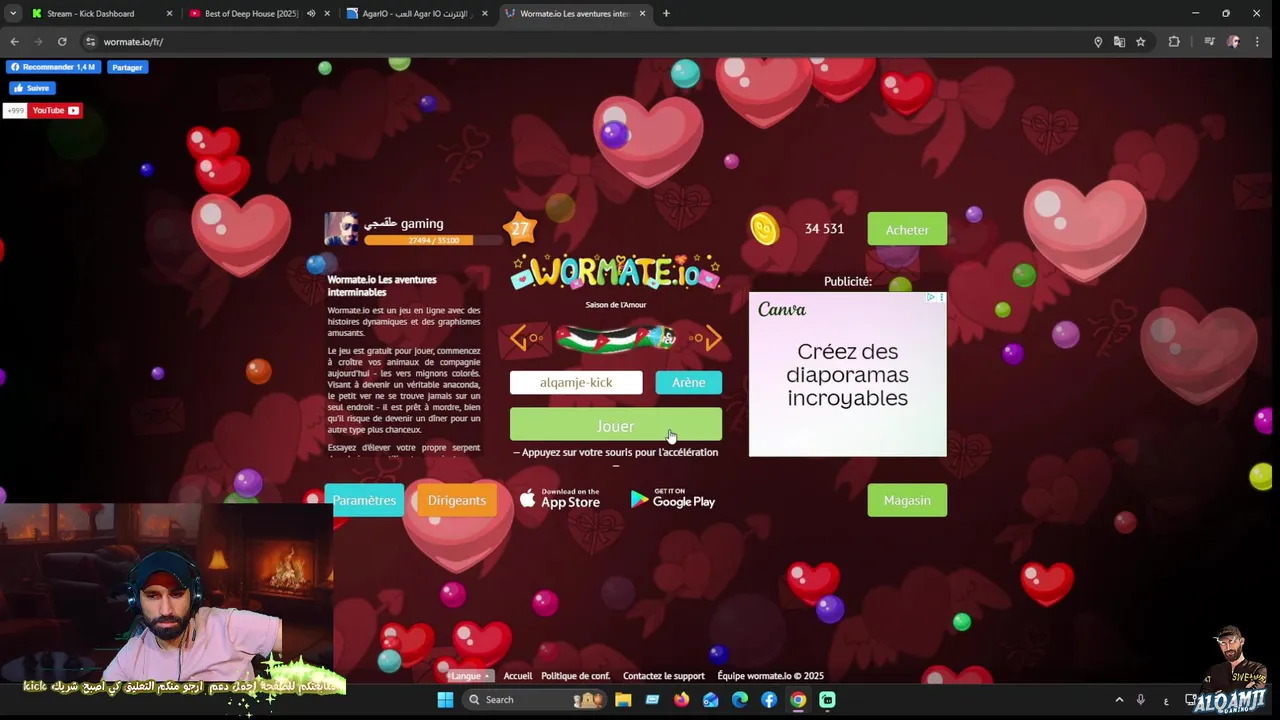The width and height of the screenshot is (1280, 720).
Task: Open Outlook mail from the taskbar
Action: (710, 700)
